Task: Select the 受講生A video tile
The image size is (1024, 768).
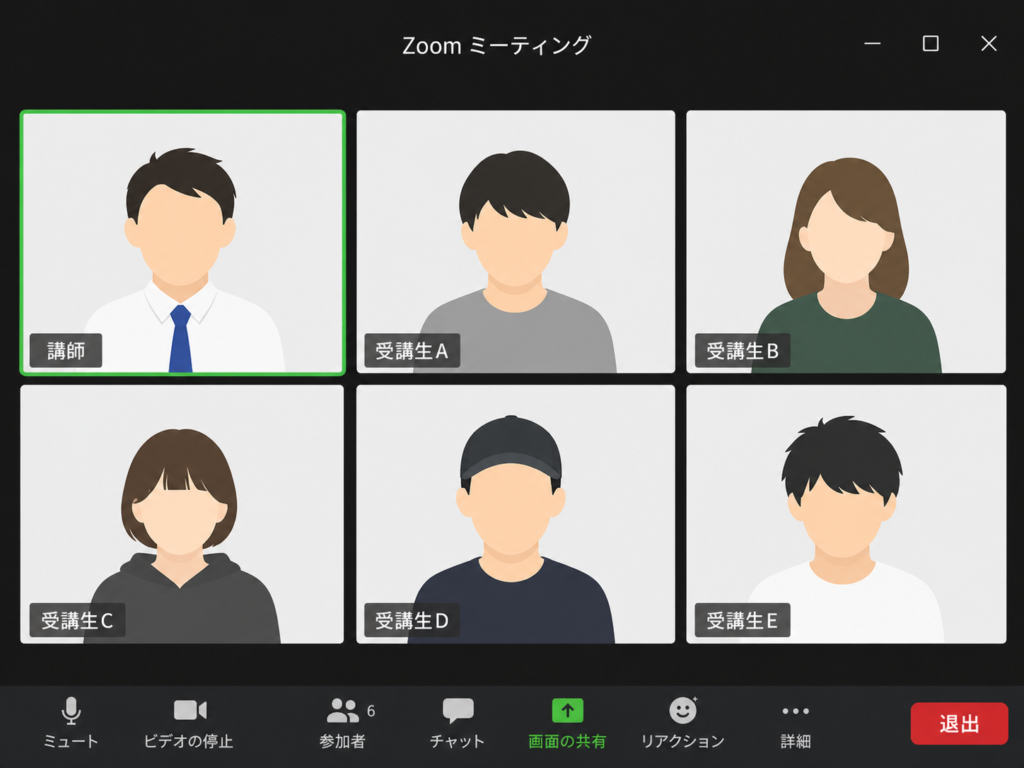Action: [516, 242]
